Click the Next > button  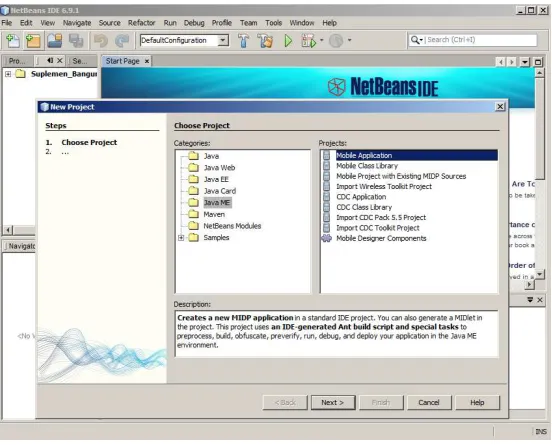333,402
